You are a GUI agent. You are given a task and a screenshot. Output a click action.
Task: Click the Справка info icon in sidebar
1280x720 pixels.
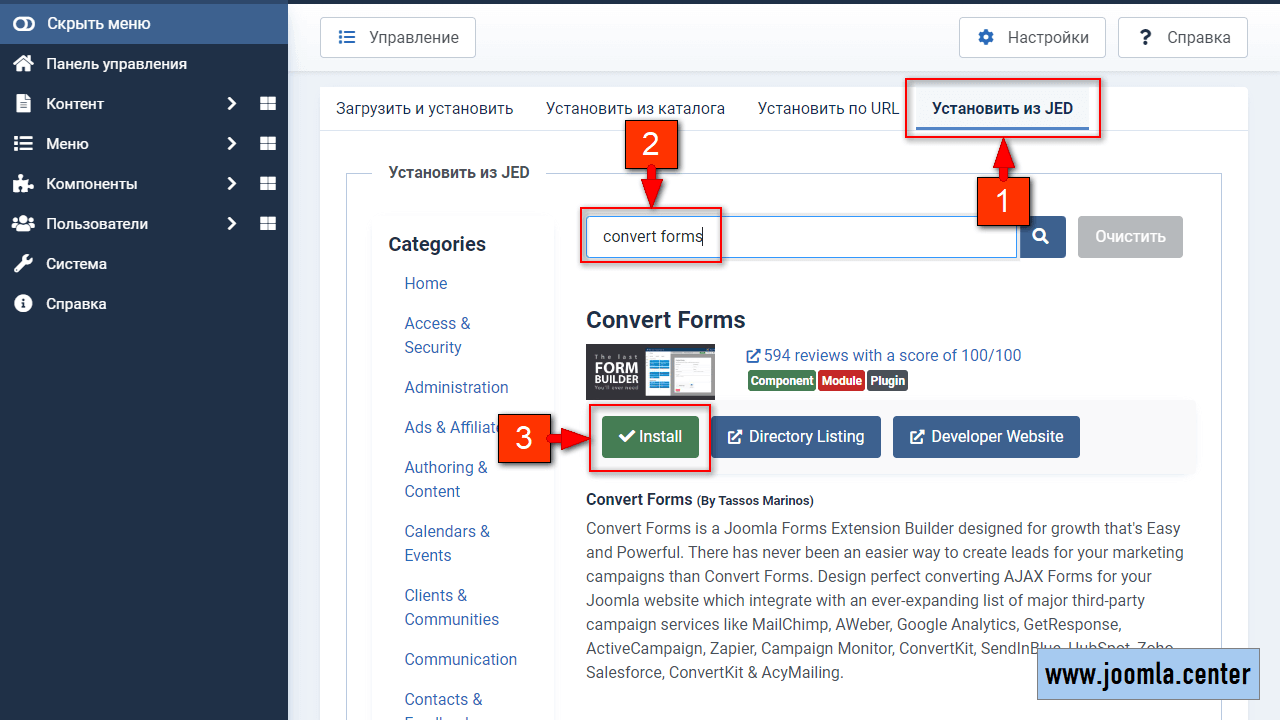click(x=23, y=304)
